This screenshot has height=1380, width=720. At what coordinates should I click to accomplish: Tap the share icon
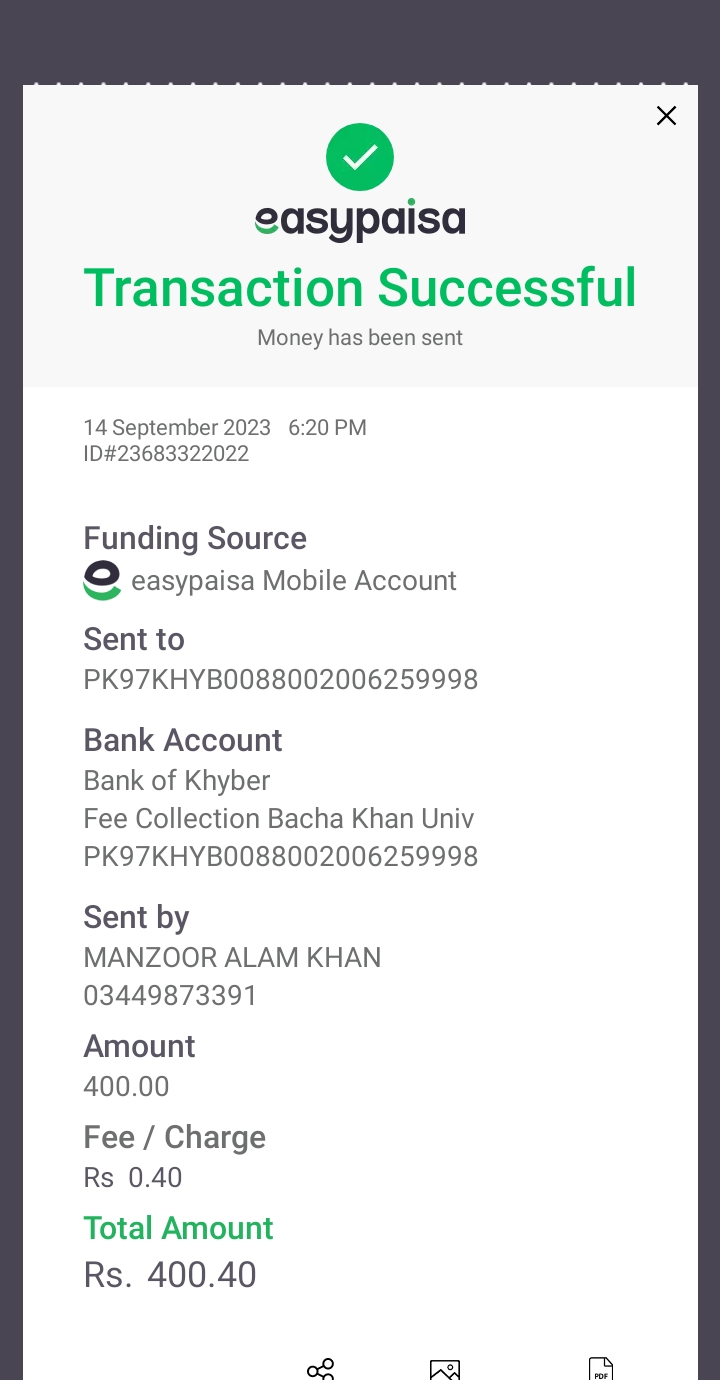(321, 1368)
